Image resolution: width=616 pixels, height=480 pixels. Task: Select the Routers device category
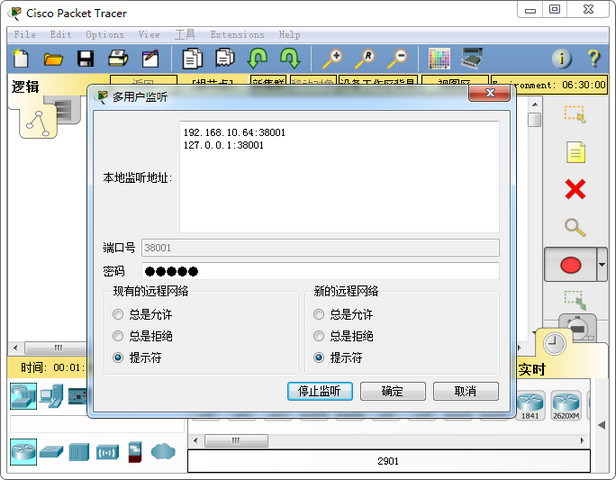point(24,452)
